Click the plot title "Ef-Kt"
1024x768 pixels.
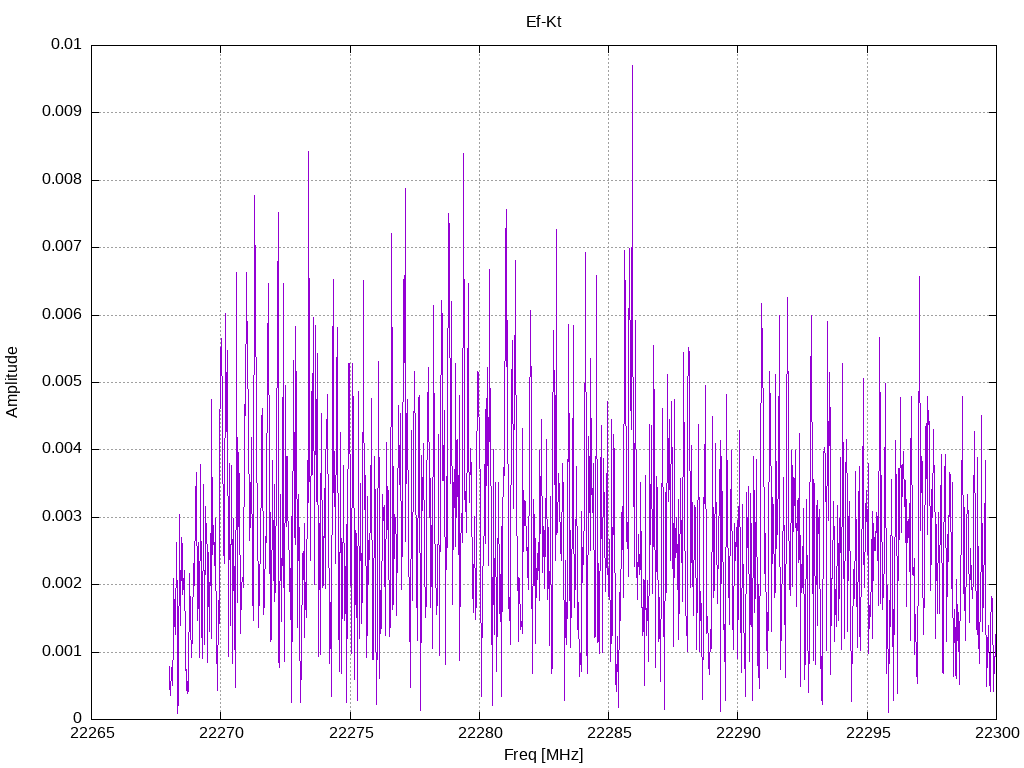(x=543, y=22)
